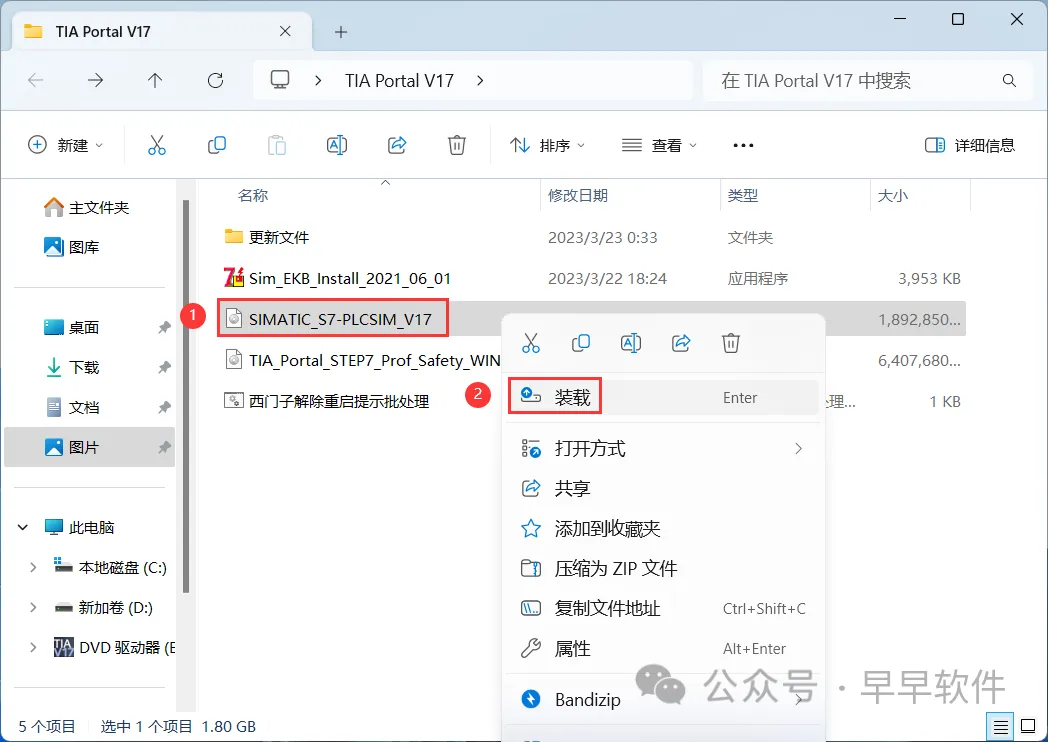Choose 属性 in the context menu
The height and width of the screenshot is (742, 1048).
point(662,648)
